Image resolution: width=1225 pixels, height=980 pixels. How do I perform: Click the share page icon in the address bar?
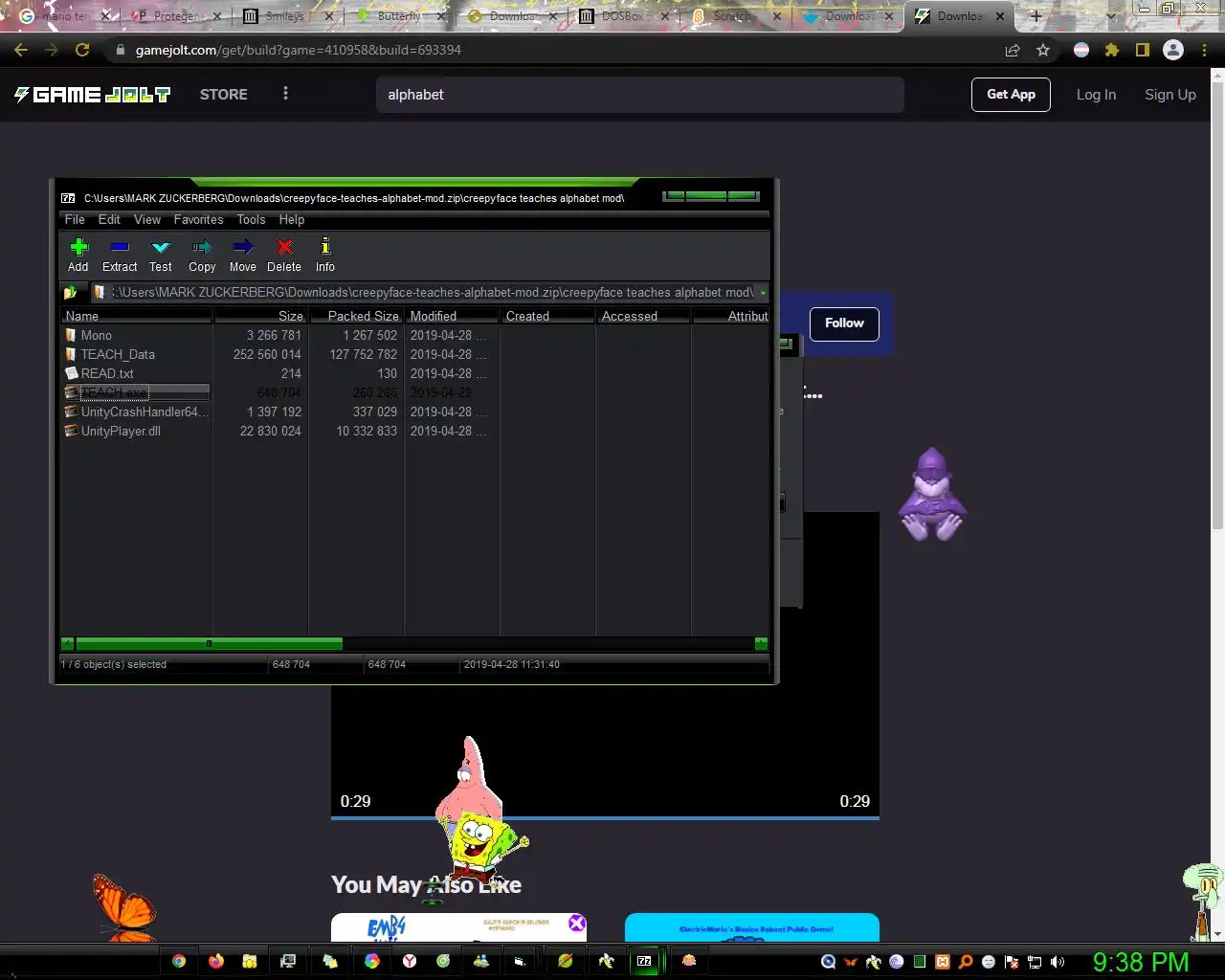[1013, 50]
